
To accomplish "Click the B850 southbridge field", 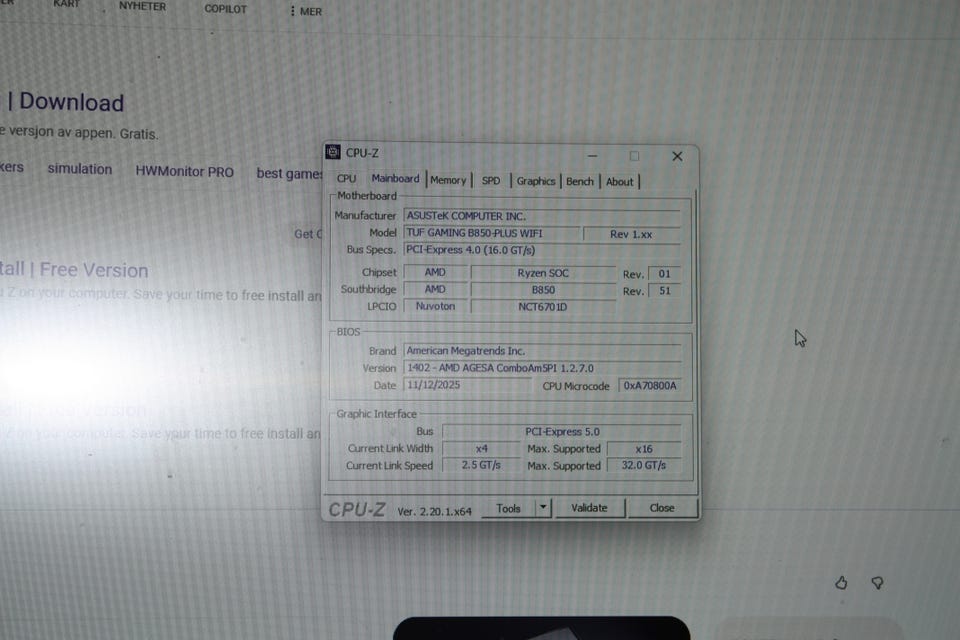I will [x=543, y=290].
